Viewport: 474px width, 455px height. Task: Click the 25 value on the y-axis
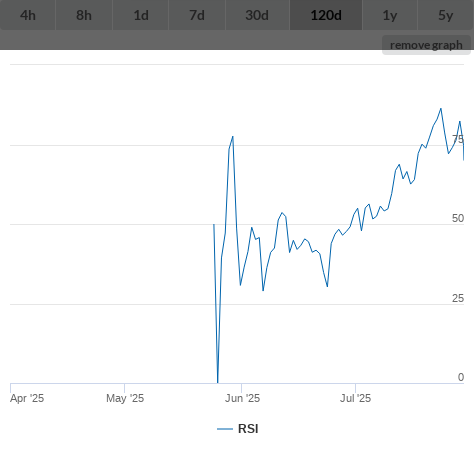[x=458, y=298]
